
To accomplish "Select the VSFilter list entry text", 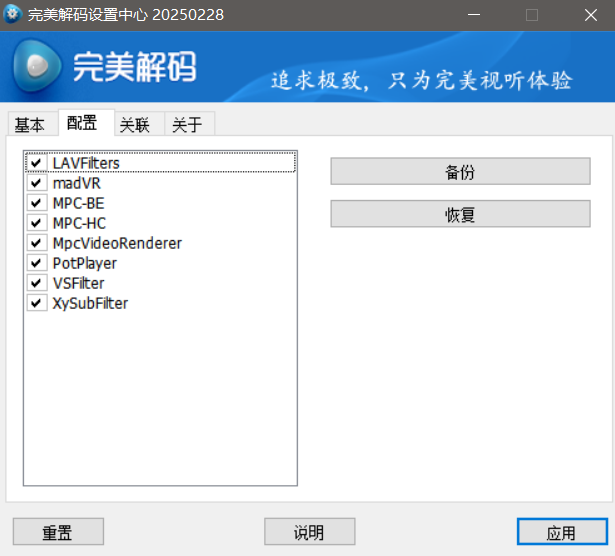I will click(x=78, y=283).
